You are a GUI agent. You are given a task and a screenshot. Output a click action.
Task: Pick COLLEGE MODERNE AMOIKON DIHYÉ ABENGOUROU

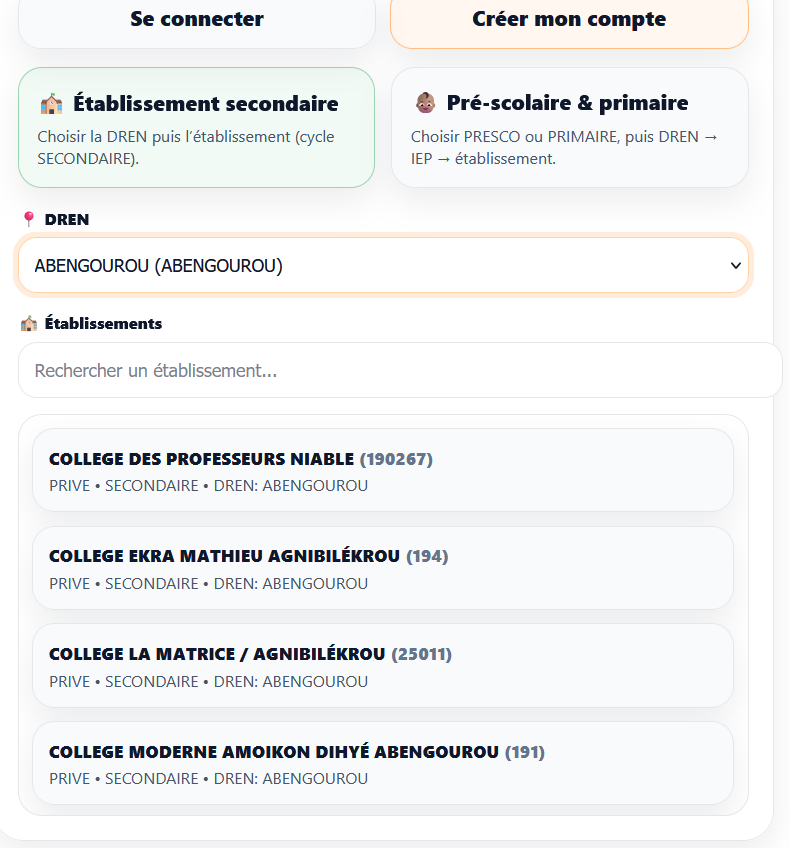tap(383, 764)
